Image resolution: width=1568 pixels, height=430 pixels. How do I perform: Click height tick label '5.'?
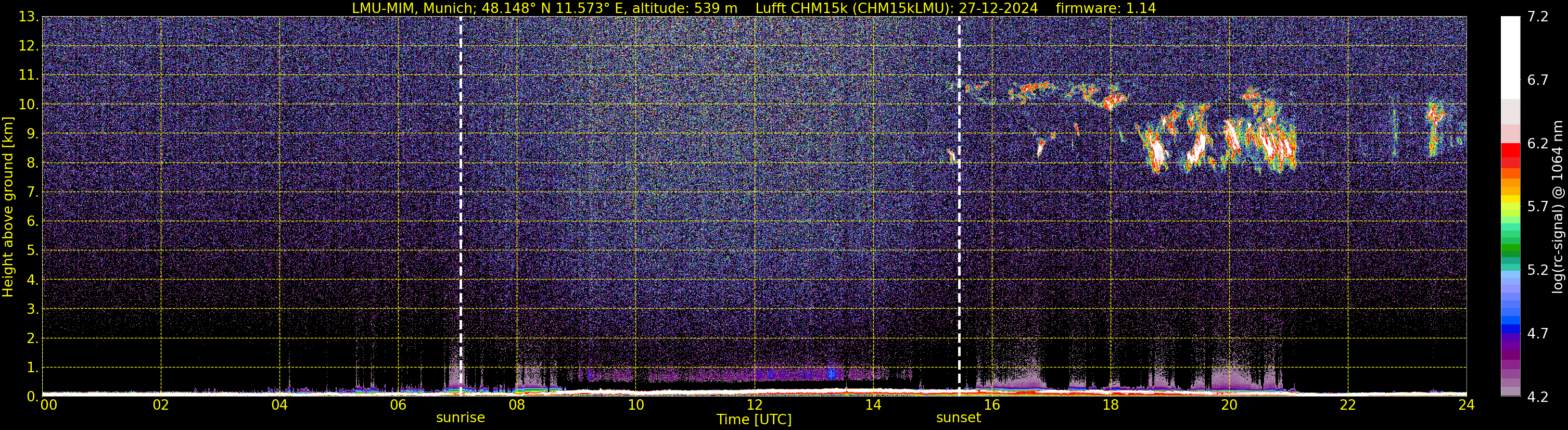click(33, 251)
